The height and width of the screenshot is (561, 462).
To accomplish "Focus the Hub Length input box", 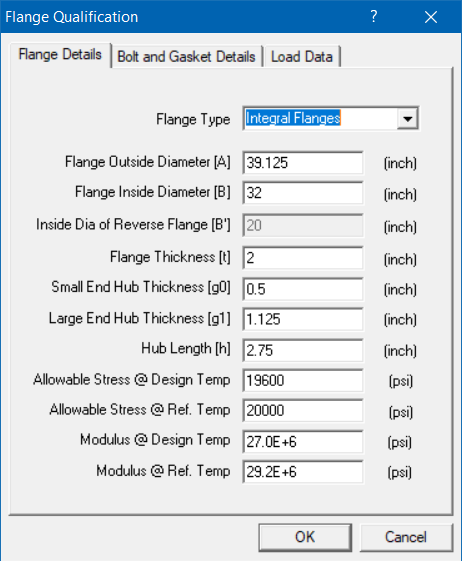I will tap(303, 350).
